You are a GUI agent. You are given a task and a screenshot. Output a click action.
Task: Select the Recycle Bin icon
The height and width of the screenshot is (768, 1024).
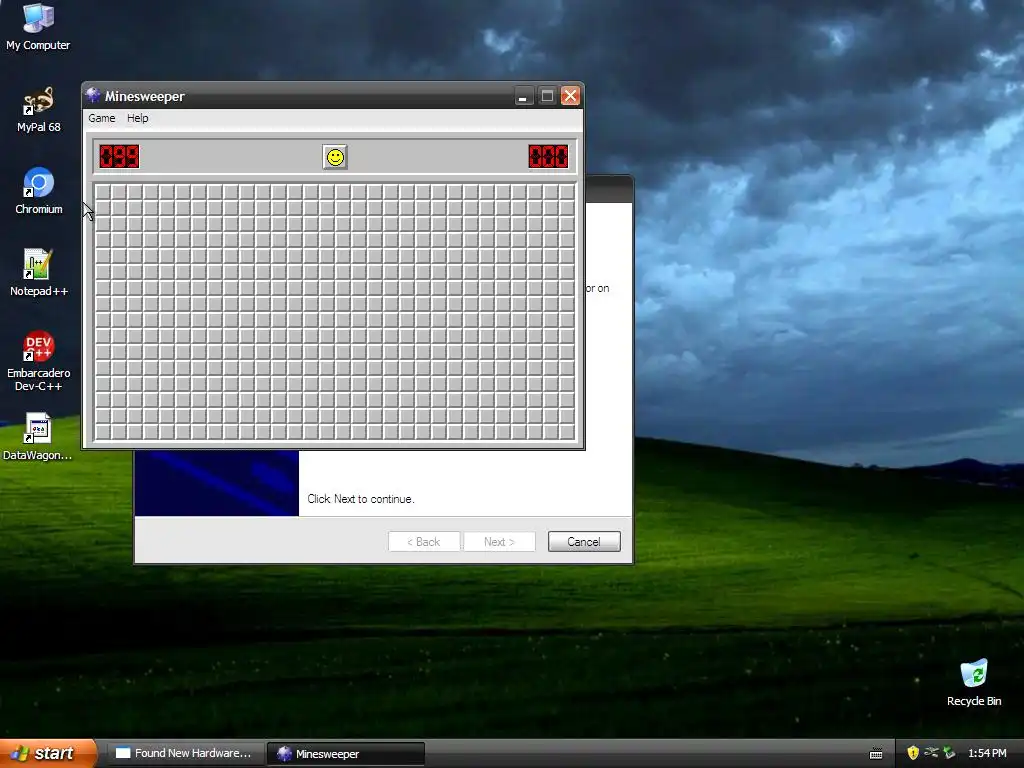coord(974,682)
